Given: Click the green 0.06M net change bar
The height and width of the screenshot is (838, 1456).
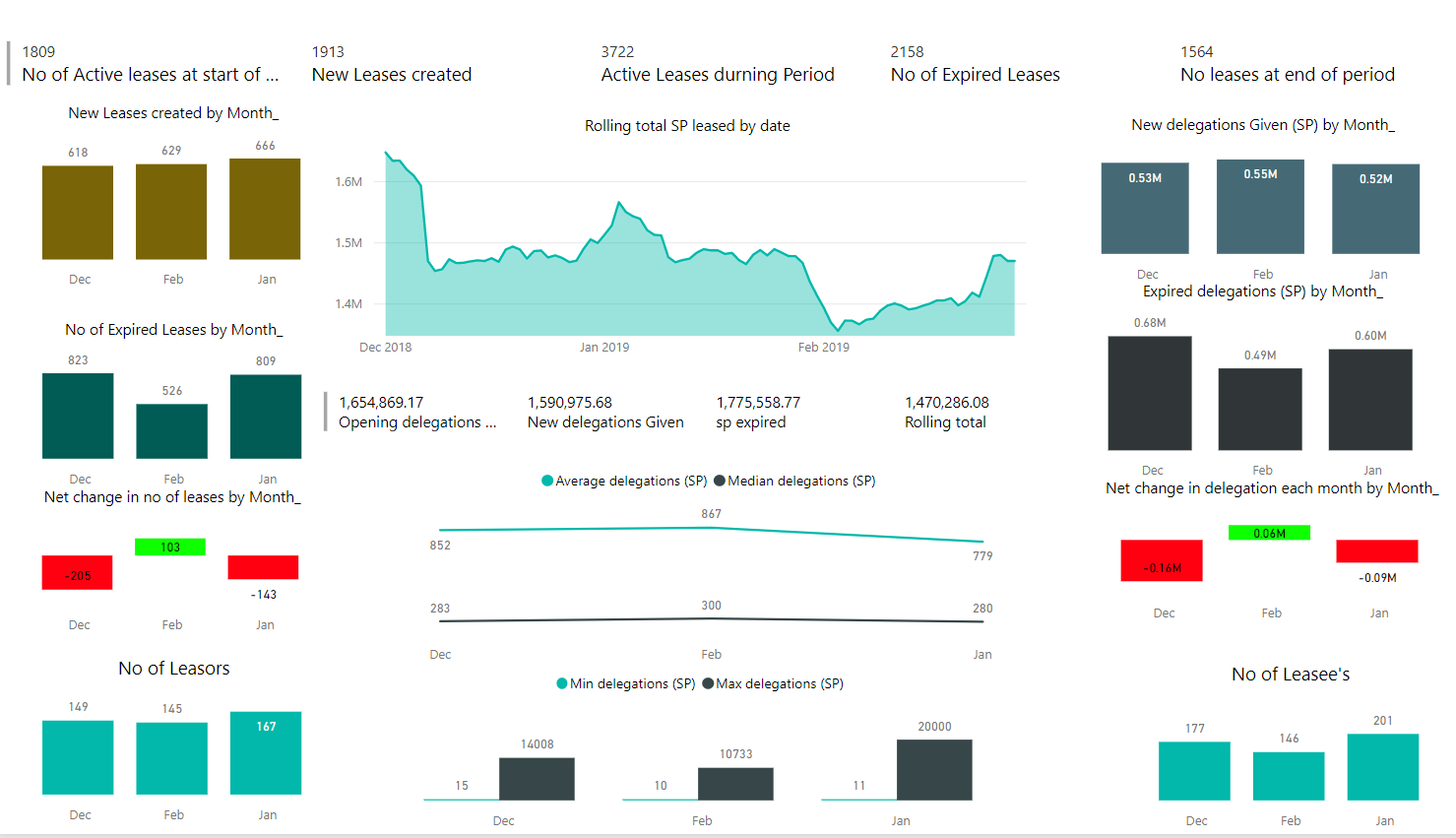Looking at the screenshot, I should point(1269,533).
